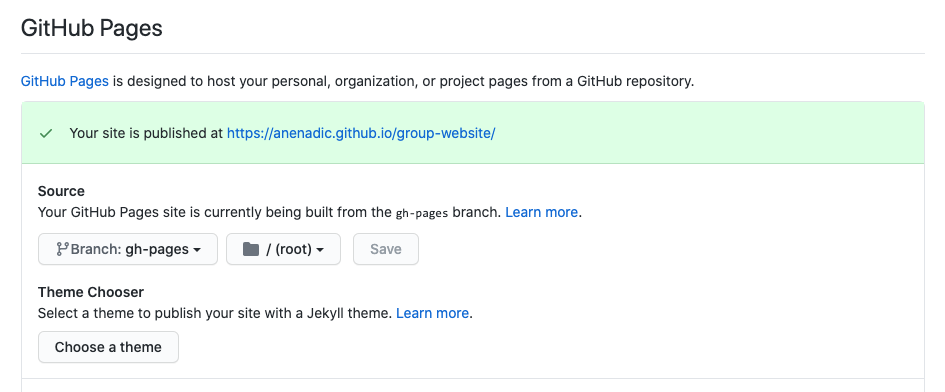Click the Source section heading
Viewport: 945px width, 392px height.
[x=61, y=191]
